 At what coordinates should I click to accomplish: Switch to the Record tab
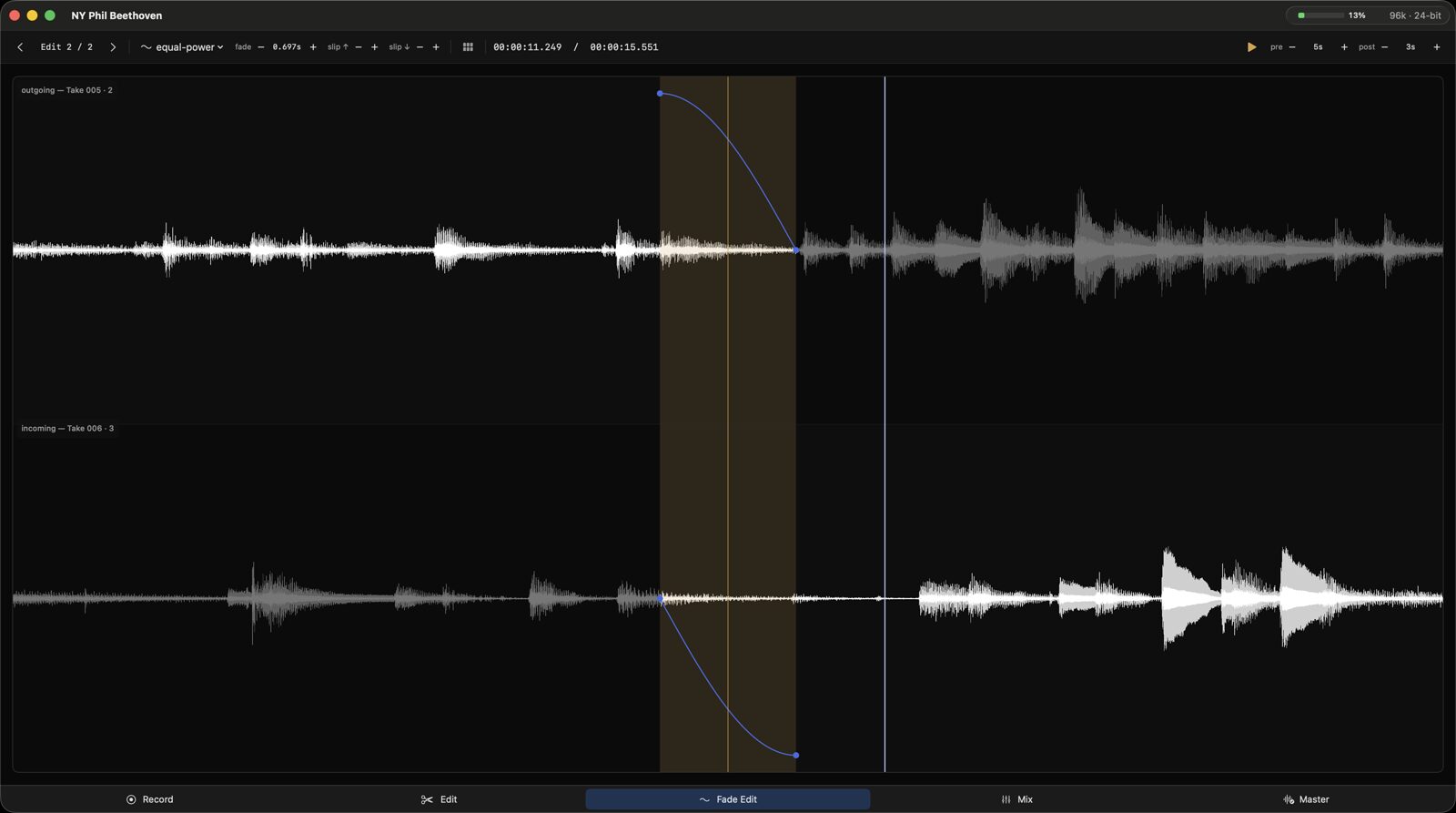pyautogui.click(x=150, y=799)
